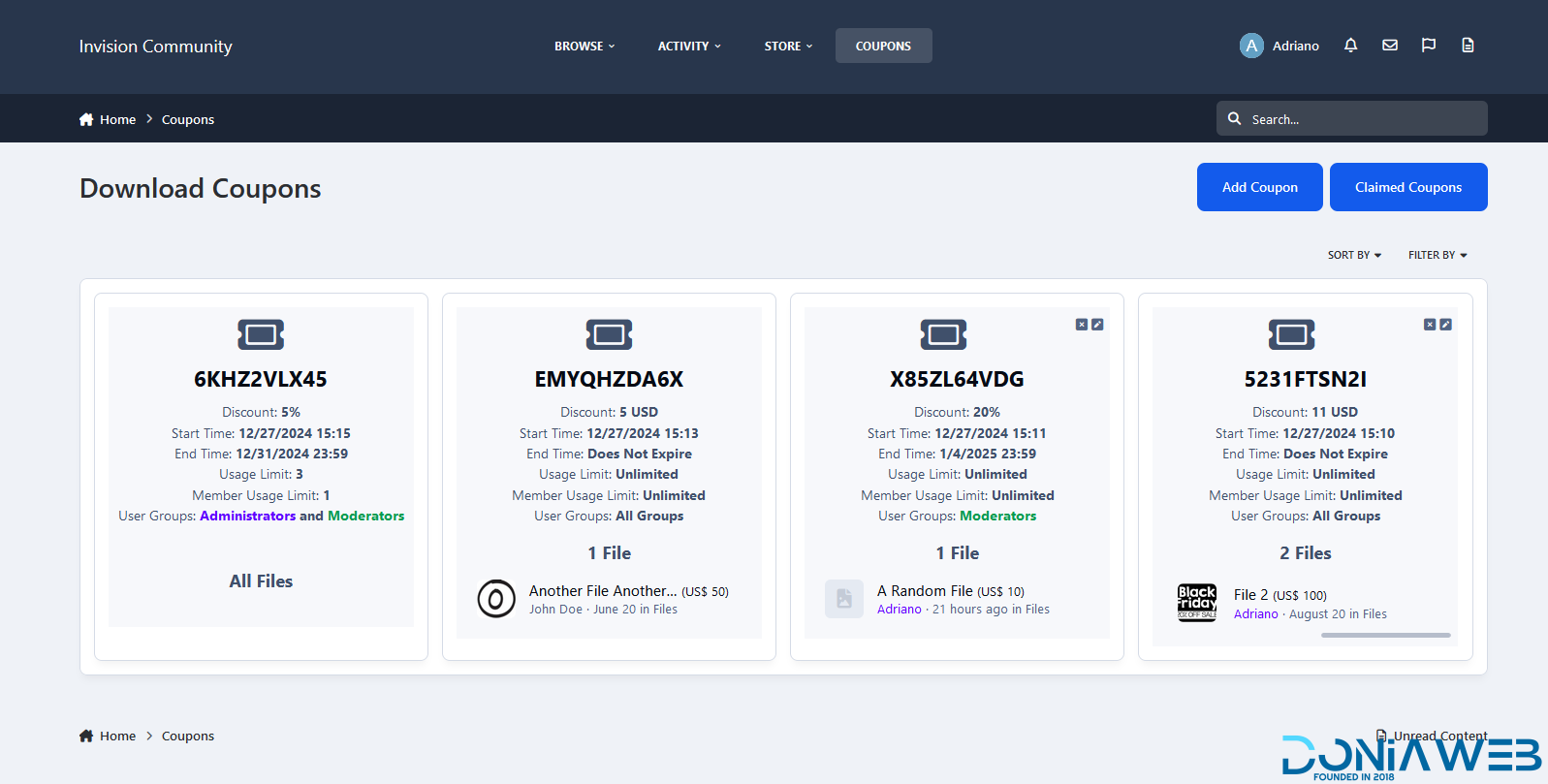The width and height of the screenshot is (1548, 784).
Task: Open the messages envelope icon
Action: click(x=1389, y=46)
